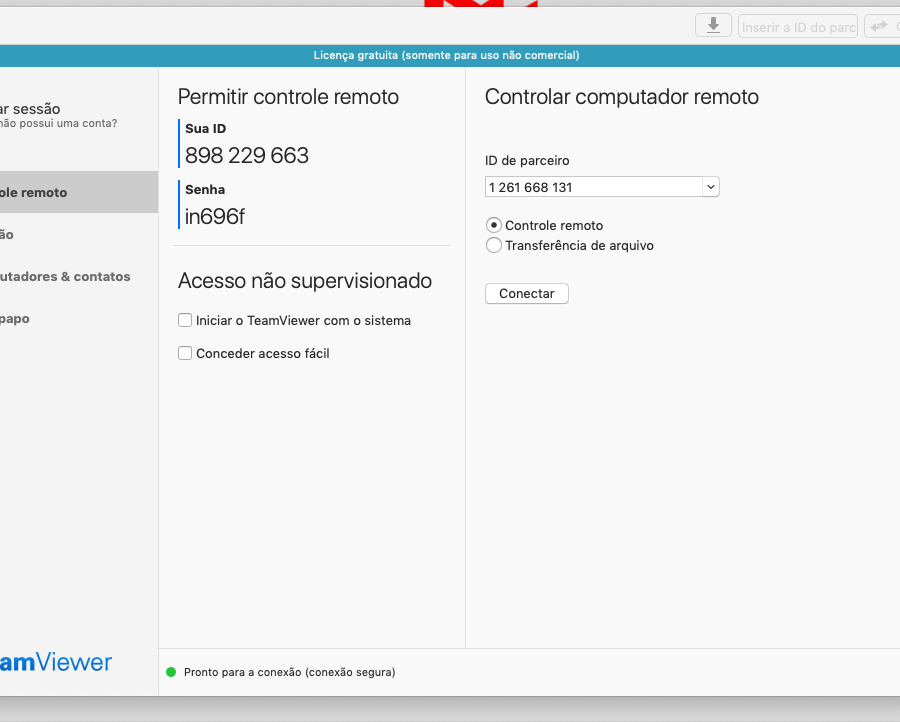
Task: Choose Transferência de arquivo radio option
Action: (494, 245)
